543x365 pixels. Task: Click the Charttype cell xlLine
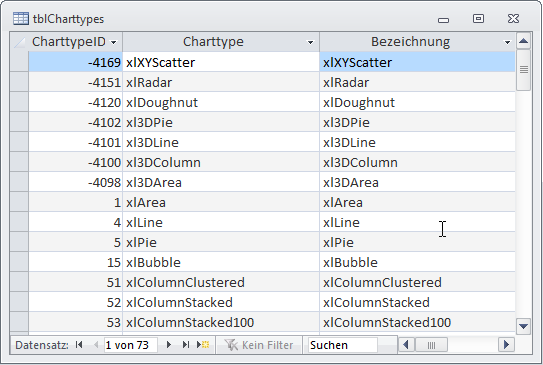click(x=221, y=222)
